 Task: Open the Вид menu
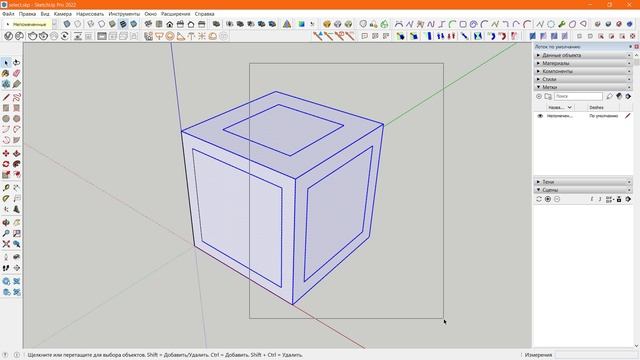pos(45,14)
